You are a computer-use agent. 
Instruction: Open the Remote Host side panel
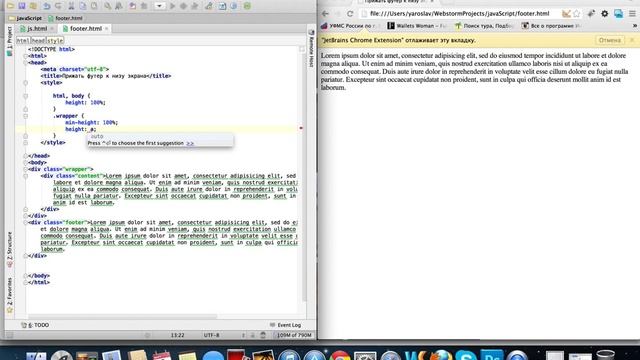click(x=311, y=49)
